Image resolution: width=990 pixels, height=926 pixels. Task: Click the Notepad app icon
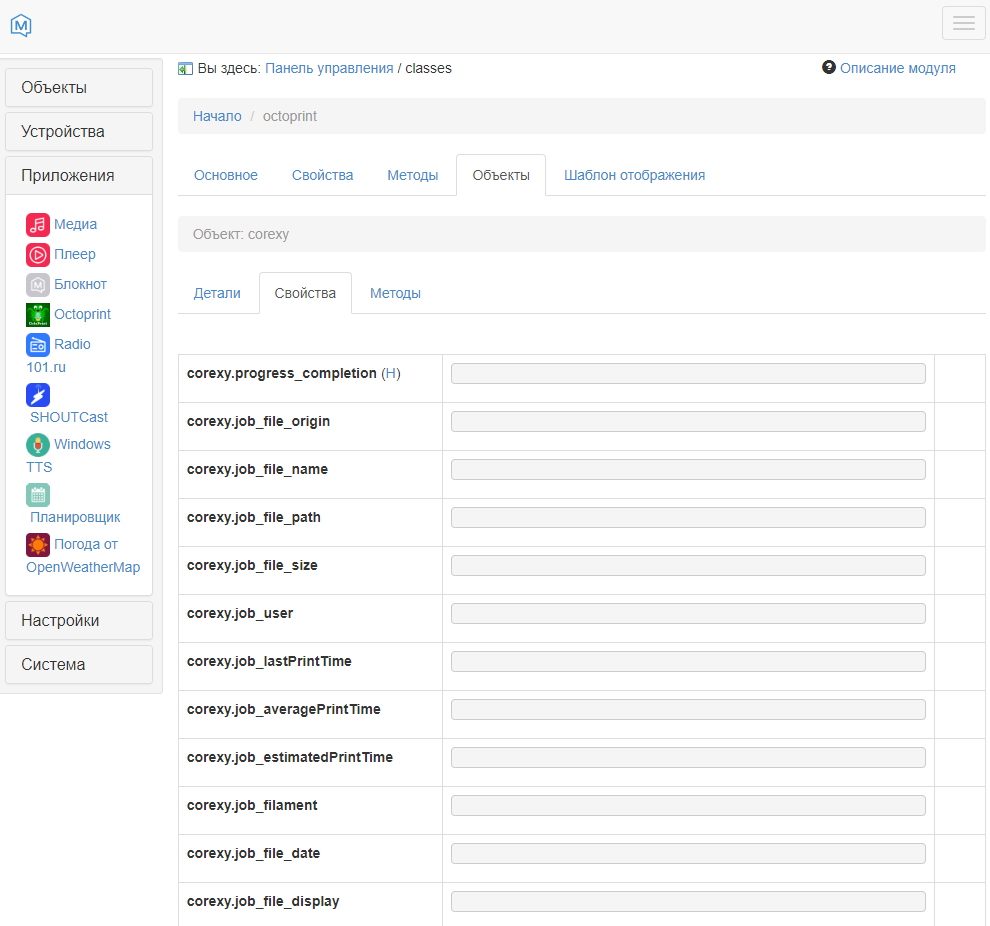pyautogui.click(x=38, y=285)
